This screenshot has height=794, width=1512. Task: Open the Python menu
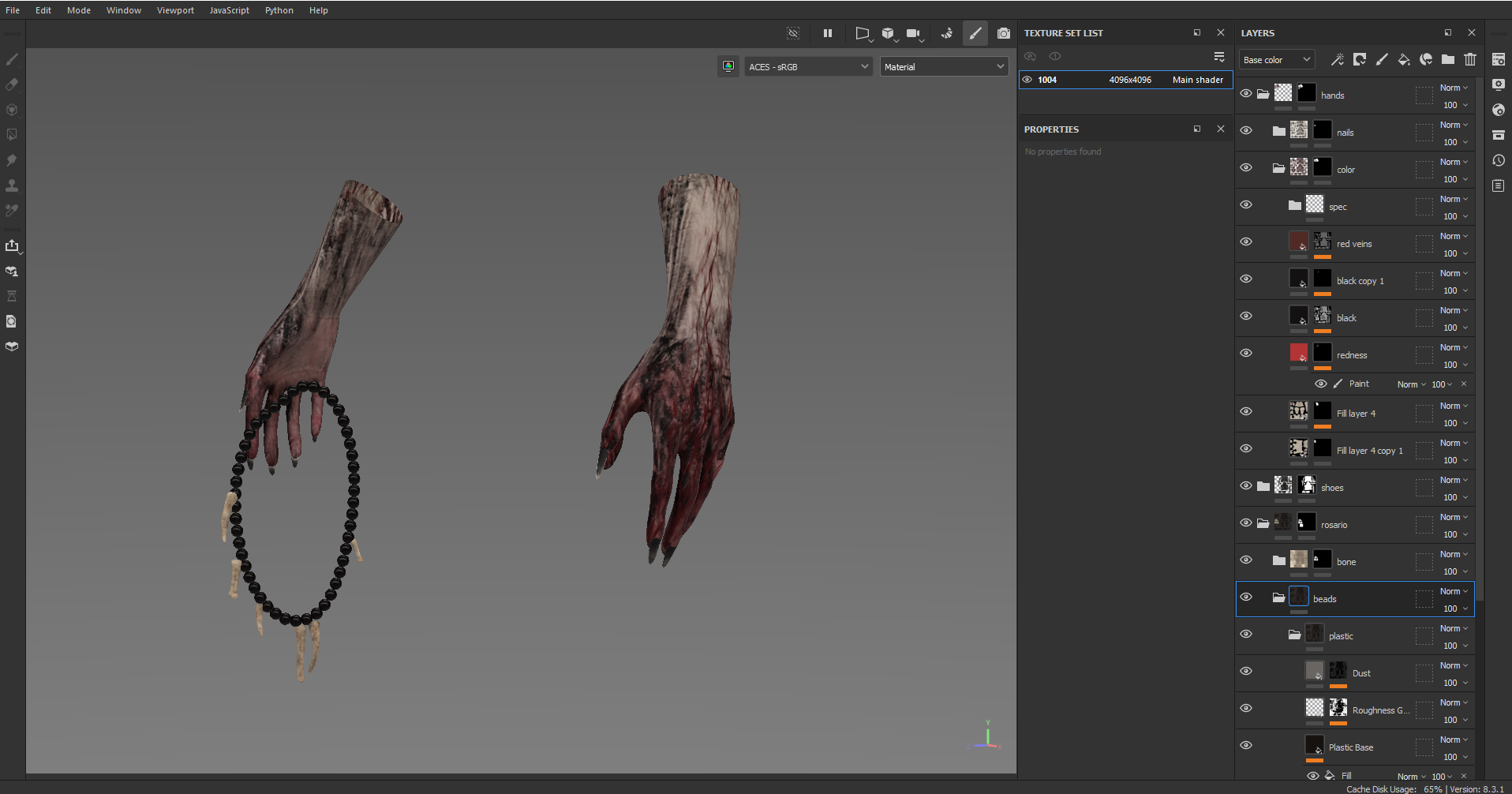(279, 10)
